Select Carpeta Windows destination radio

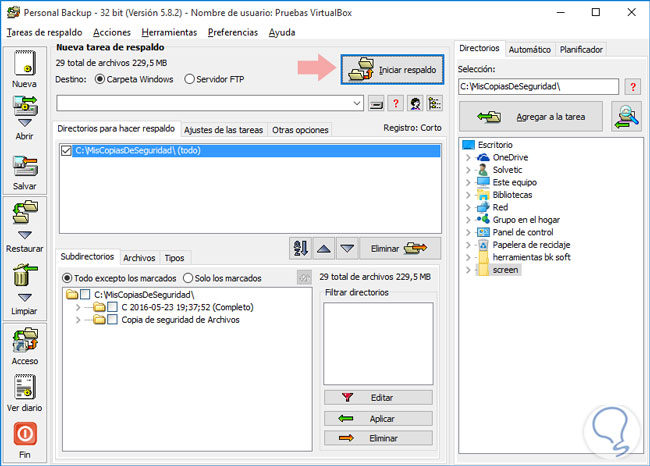(x=100, y=79)
